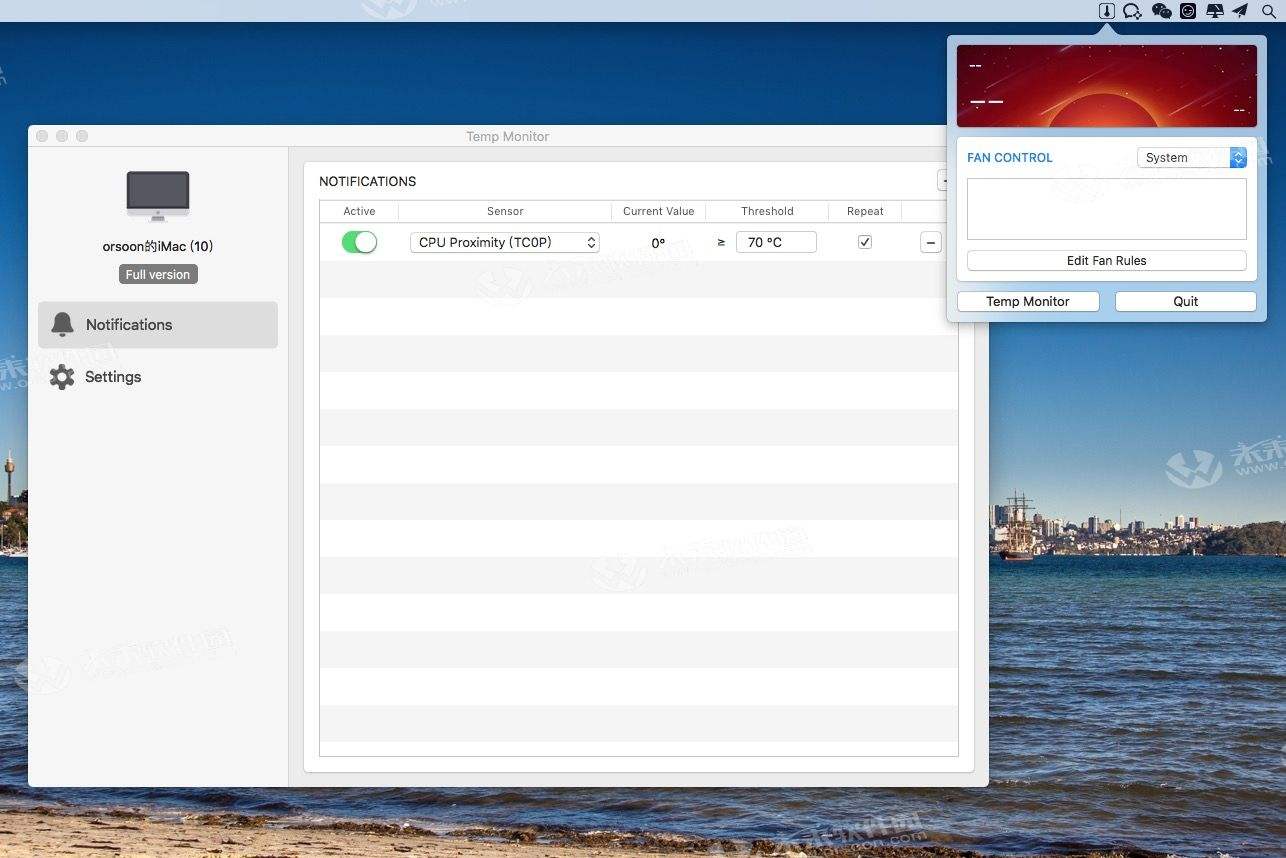Click the Spotlight search magnifier icon
1286x858 pixels.
click(x=1268, y=11)
